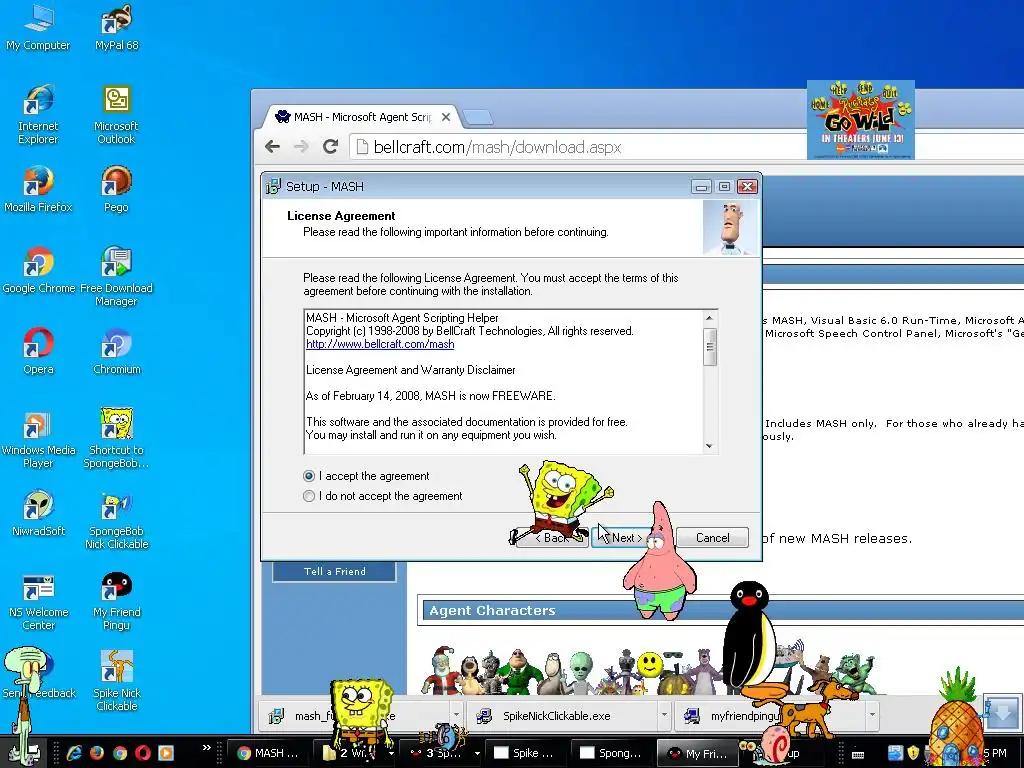1024x768 pixels.
Task: Click yellow shield security tray icon
Action: tap(913, 753)
